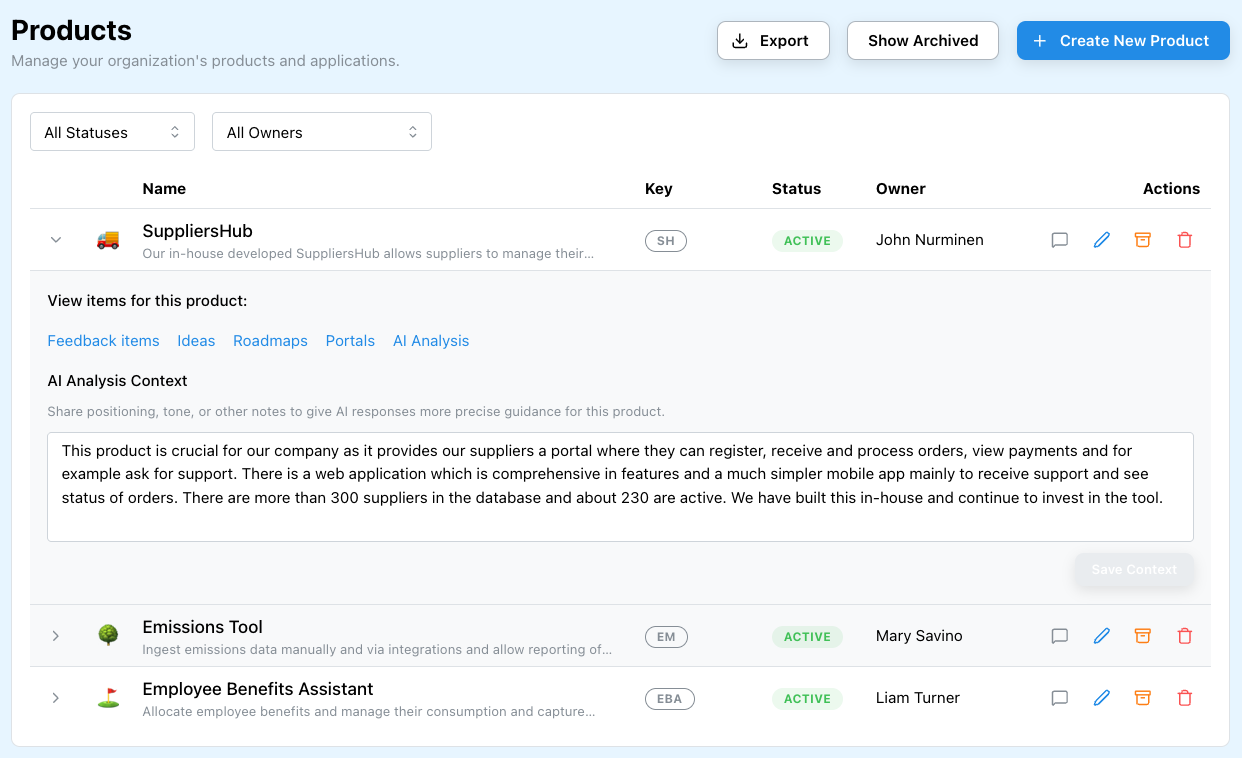Collapse the SuppliersHub row chevron
The width and height of the screenshot is (1242, 758).
pos(56,240)
